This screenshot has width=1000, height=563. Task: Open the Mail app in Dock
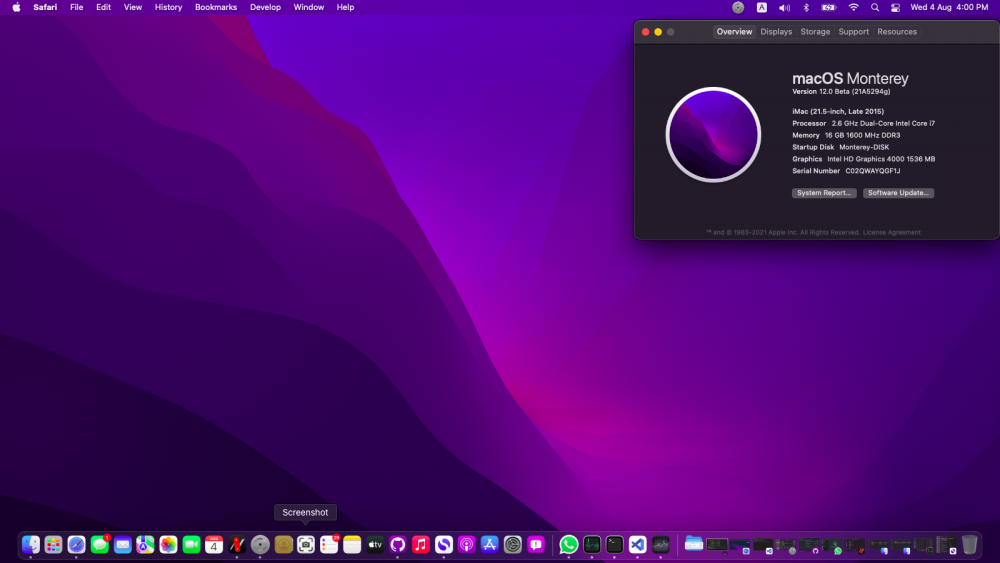(122, 545)
